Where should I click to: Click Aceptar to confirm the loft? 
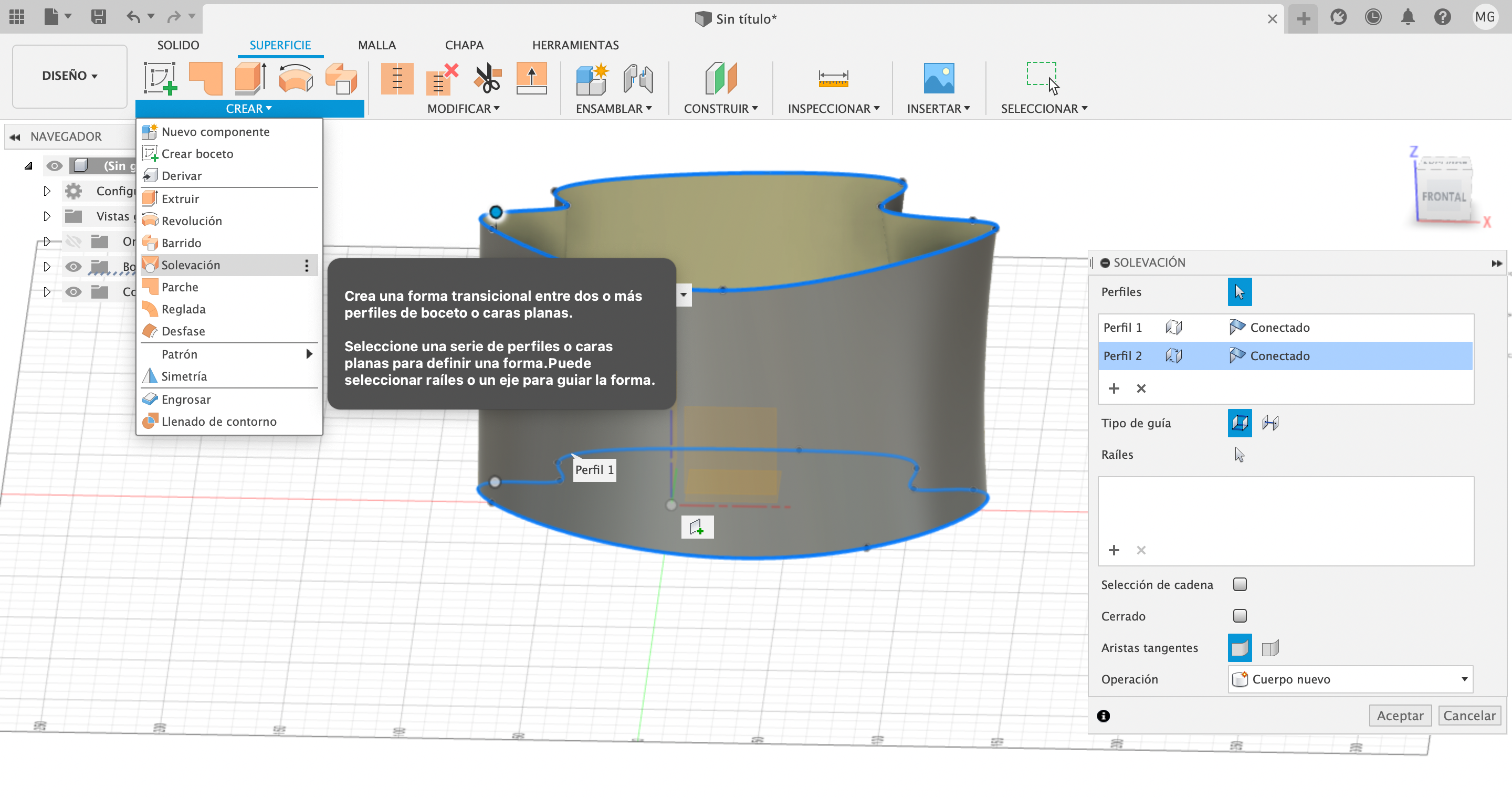pyautogui.click(x=1400, y=715)
